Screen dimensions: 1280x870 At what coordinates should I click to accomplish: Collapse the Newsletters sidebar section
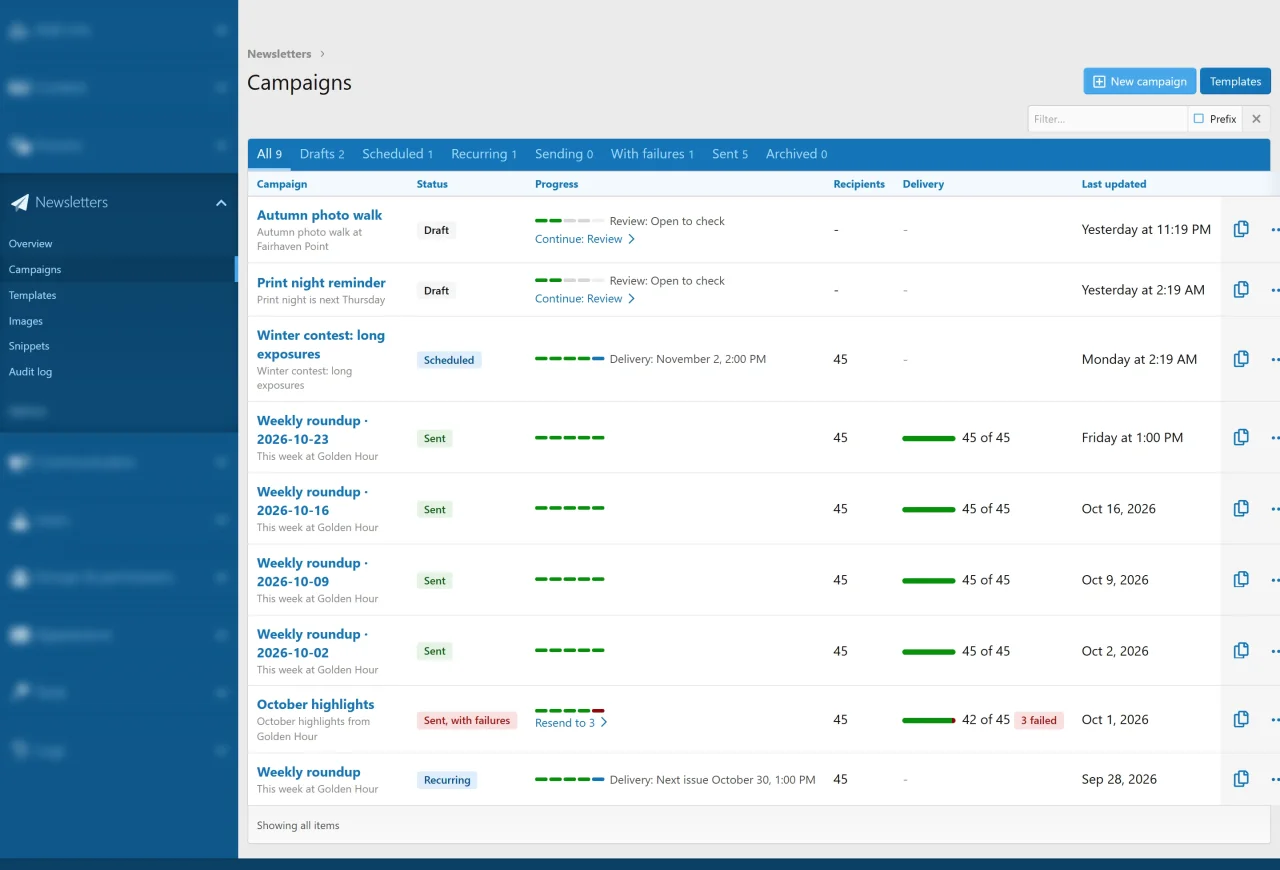click(x=221, y=203)
